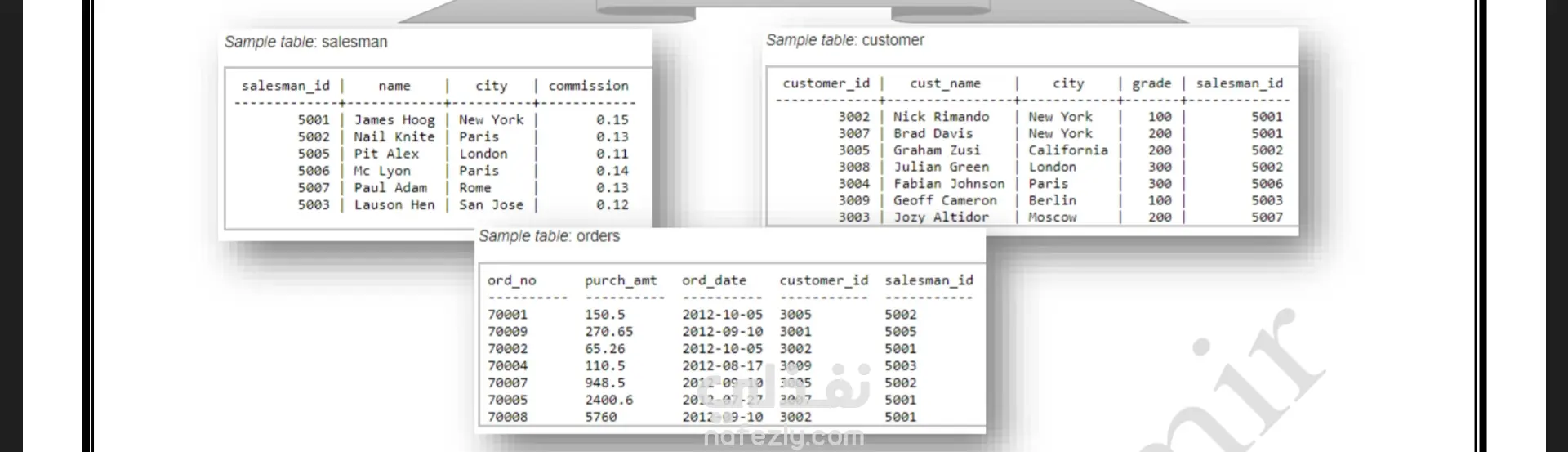The width and height of the screenshot is (1568, 452).
Task: Click the 'ord_date' column header
Action: (x=714, y=280)
